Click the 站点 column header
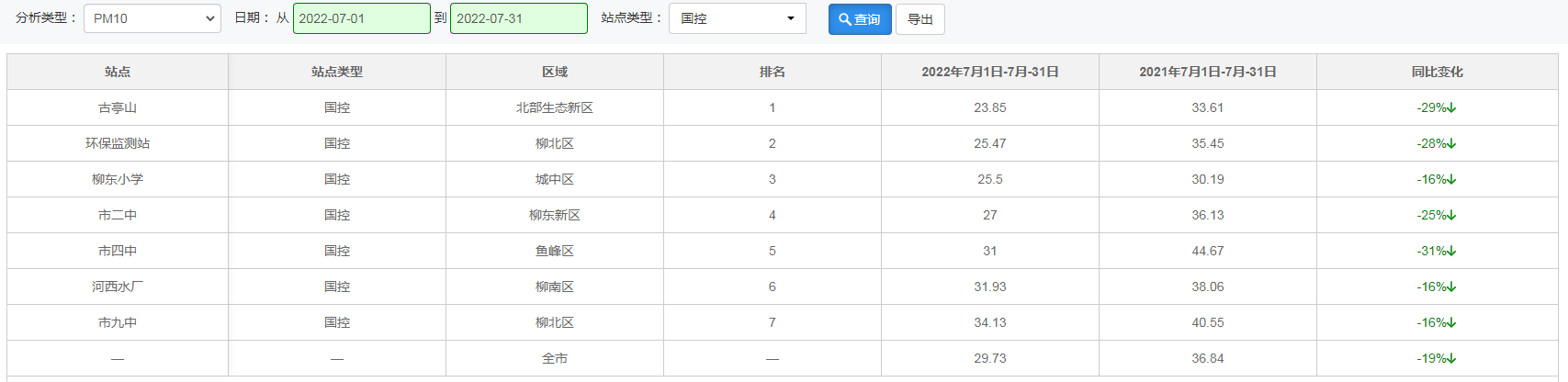1568x382 pixels. coord(118,72)
